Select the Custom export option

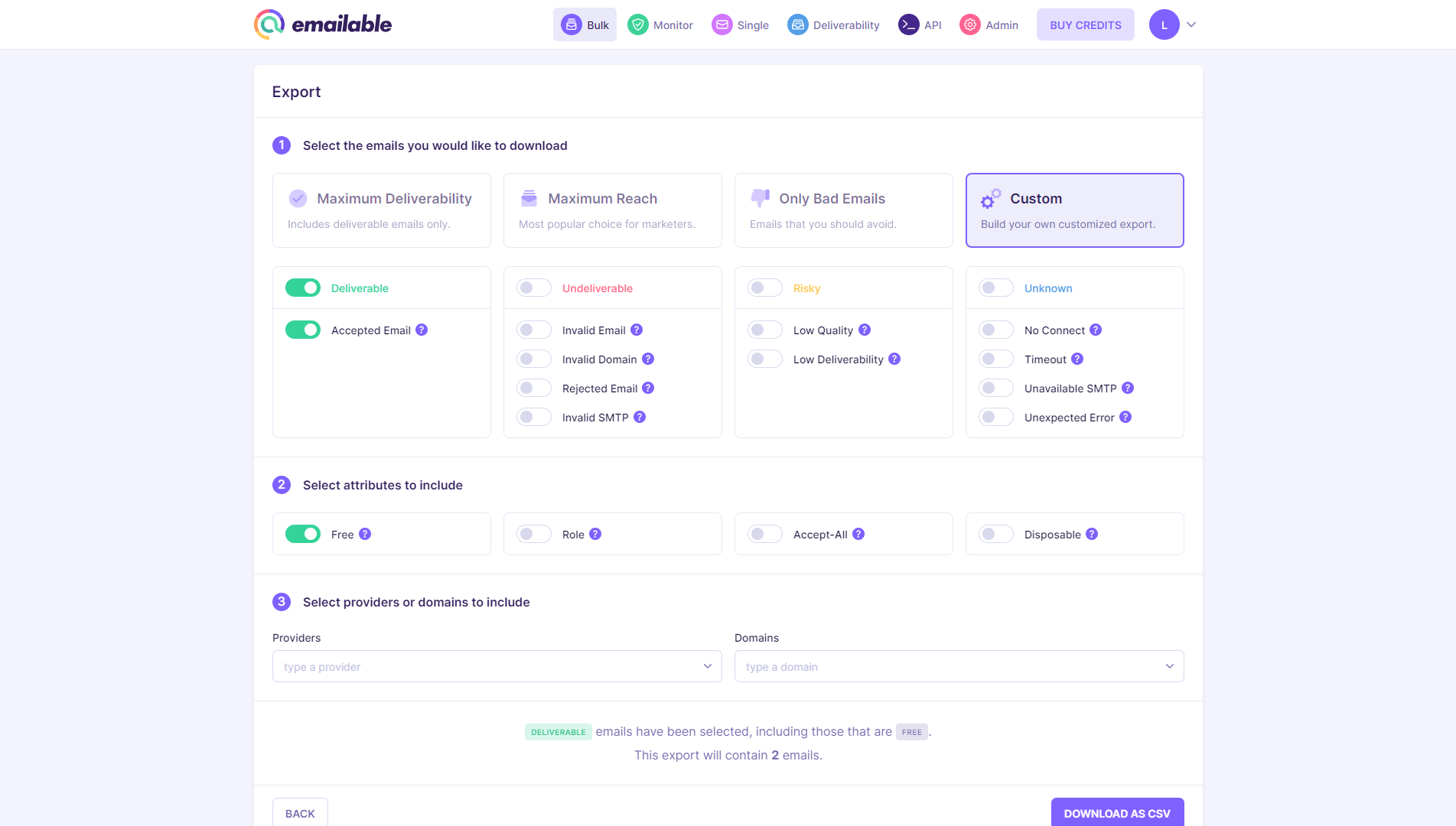click(1074, 210)
